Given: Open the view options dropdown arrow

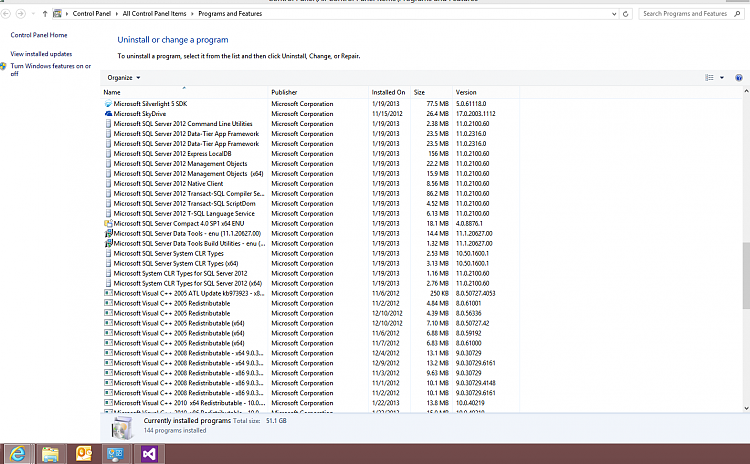Looking at the screenshot, I should coord(722,77).
